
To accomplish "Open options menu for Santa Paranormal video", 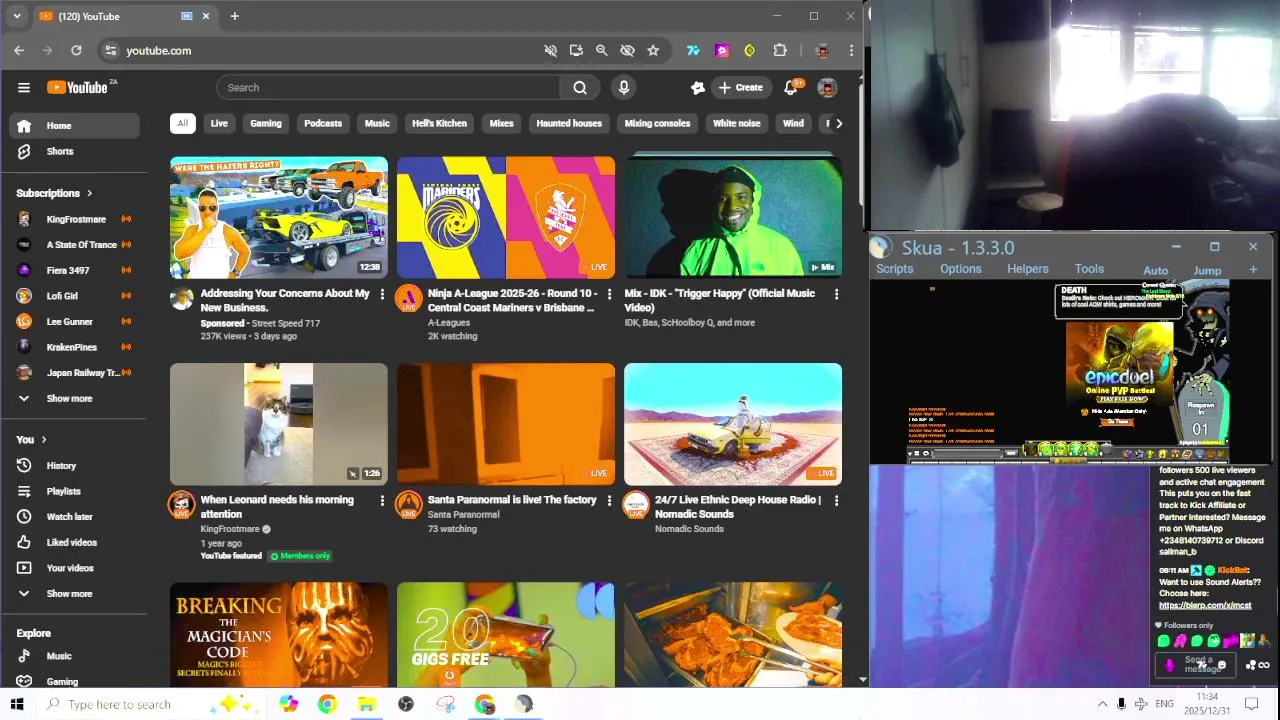I will tap(609, 500).
